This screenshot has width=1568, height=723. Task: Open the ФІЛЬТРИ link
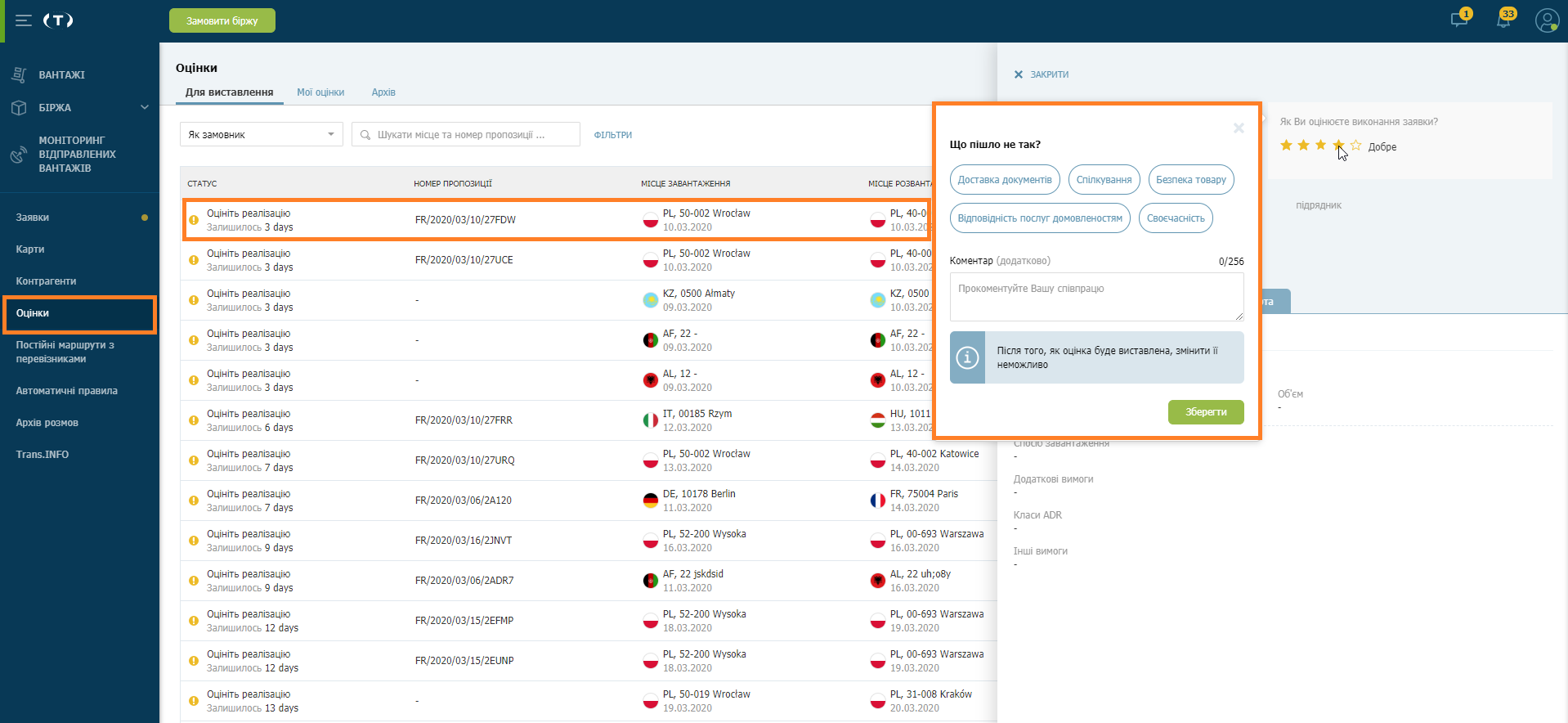(613, 135)
